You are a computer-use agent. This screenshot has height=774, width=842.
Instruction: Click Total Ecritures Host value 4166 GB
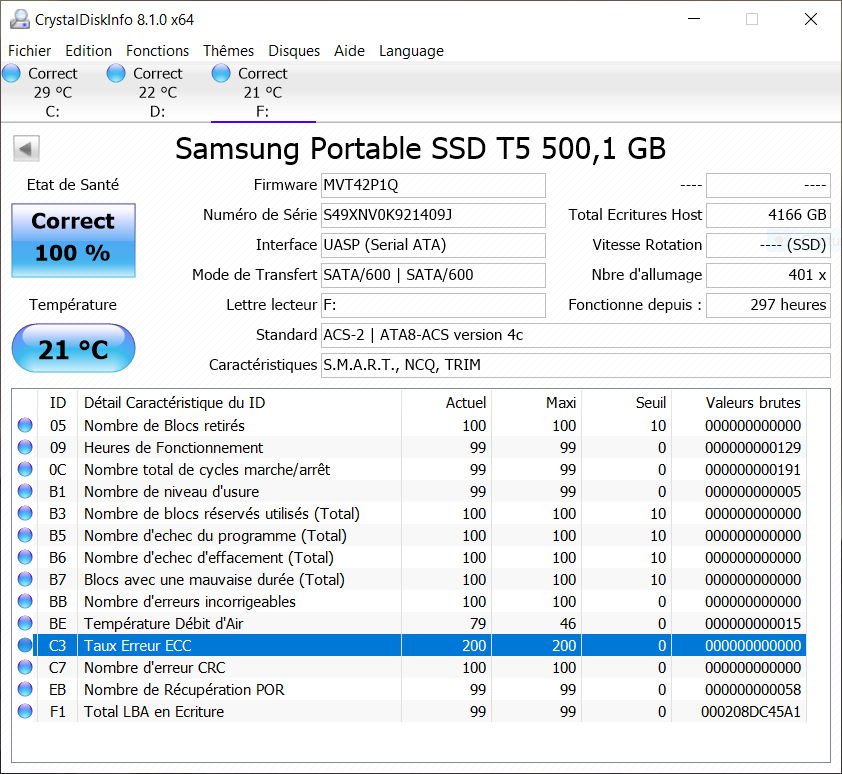768,215
